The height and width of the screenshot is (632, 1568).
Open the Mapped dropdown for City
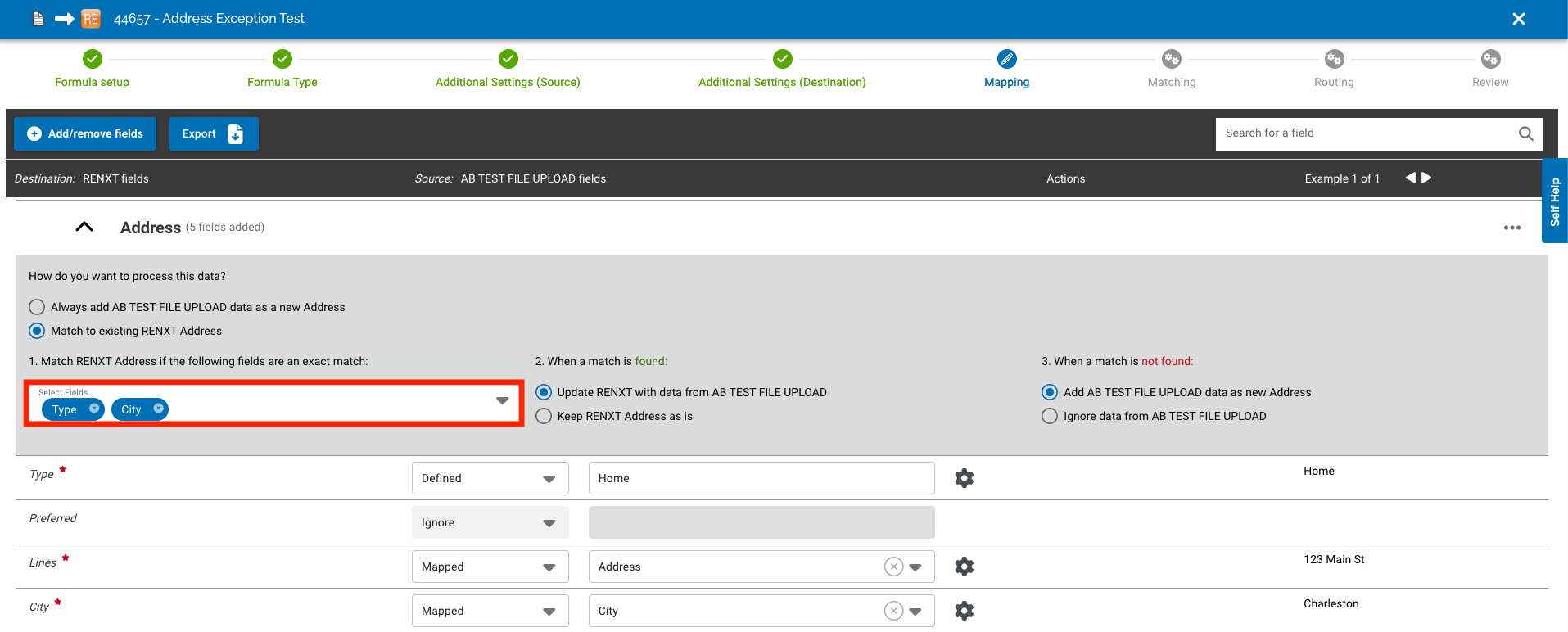(490, 611)
